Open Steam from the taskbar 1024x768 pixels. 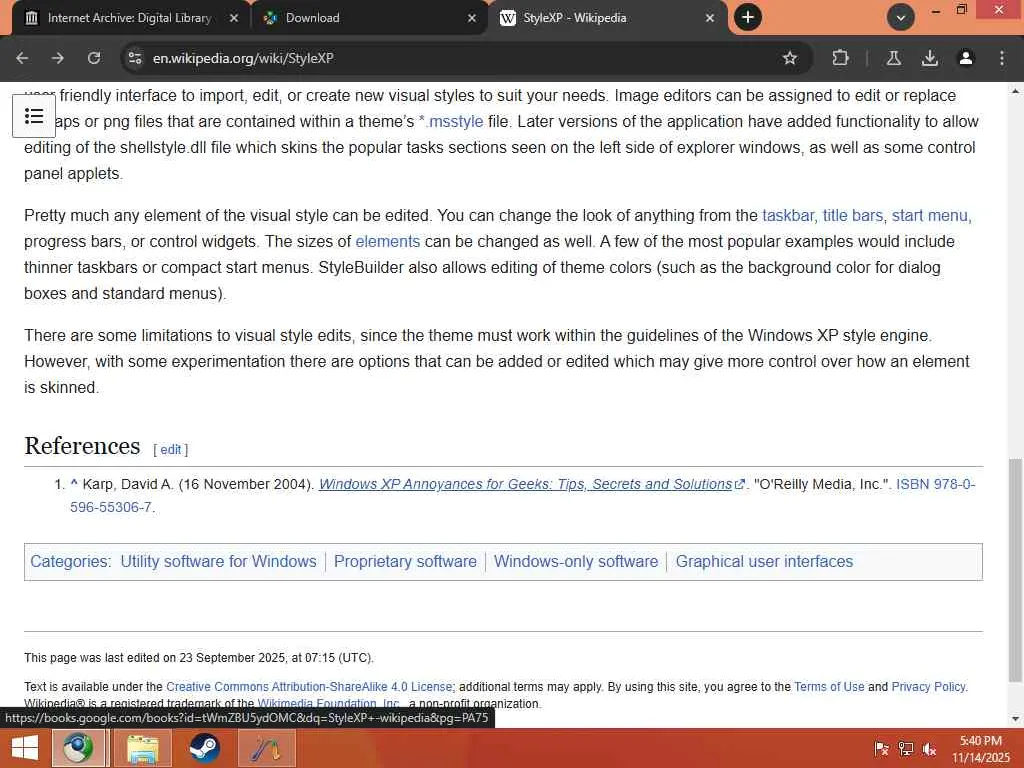pos(204,748)
